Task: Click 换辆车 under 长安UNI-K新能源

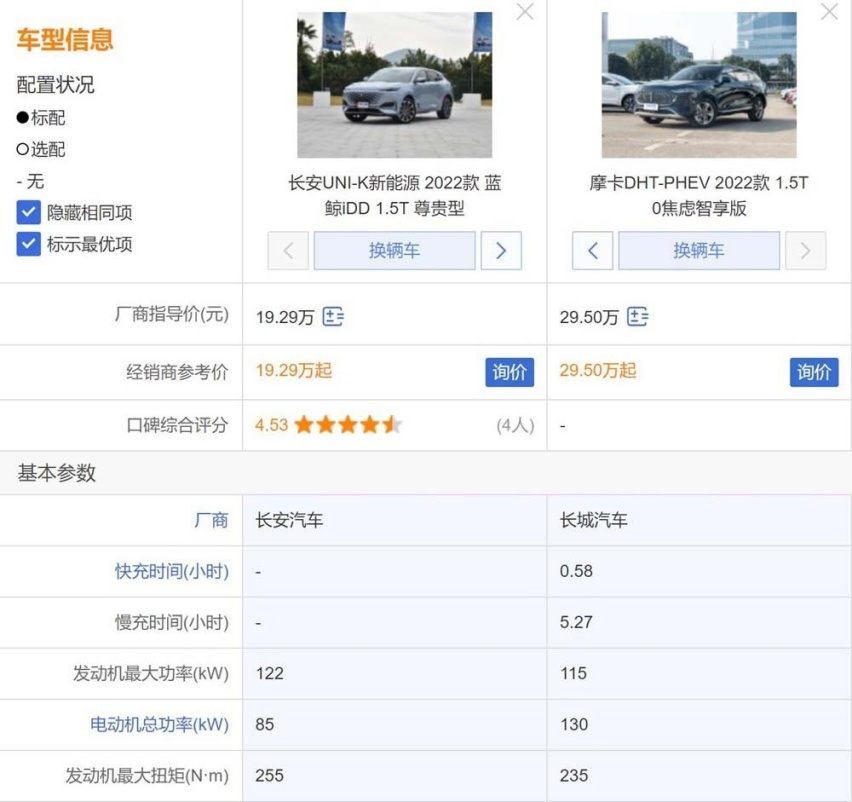Action: (394, 250)
